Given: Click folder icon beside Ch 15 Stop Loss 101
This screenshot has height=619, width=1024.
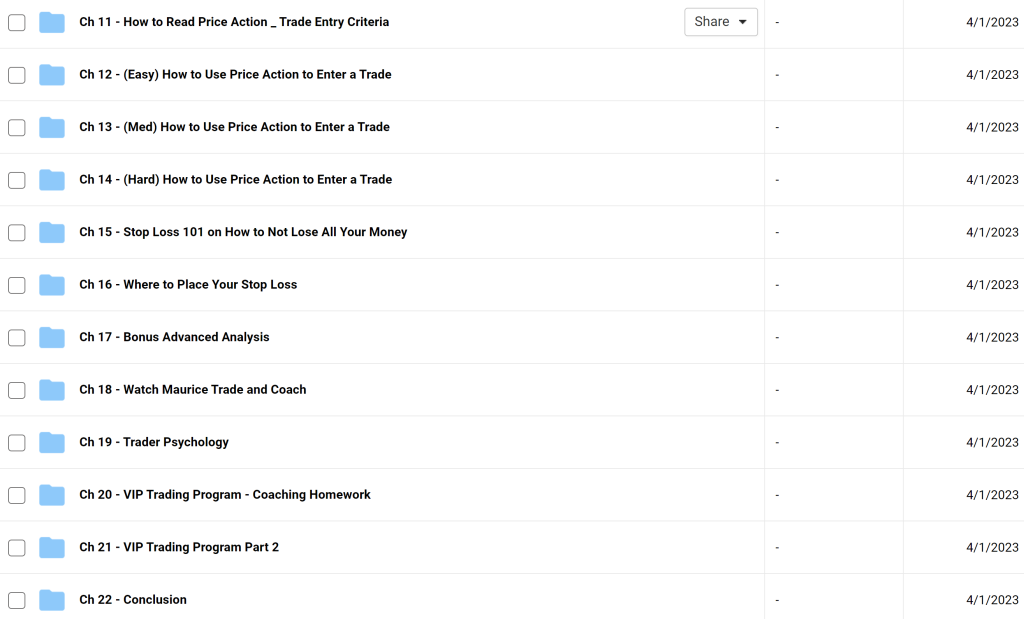Looking at the screenshot, I should point(52,232).
